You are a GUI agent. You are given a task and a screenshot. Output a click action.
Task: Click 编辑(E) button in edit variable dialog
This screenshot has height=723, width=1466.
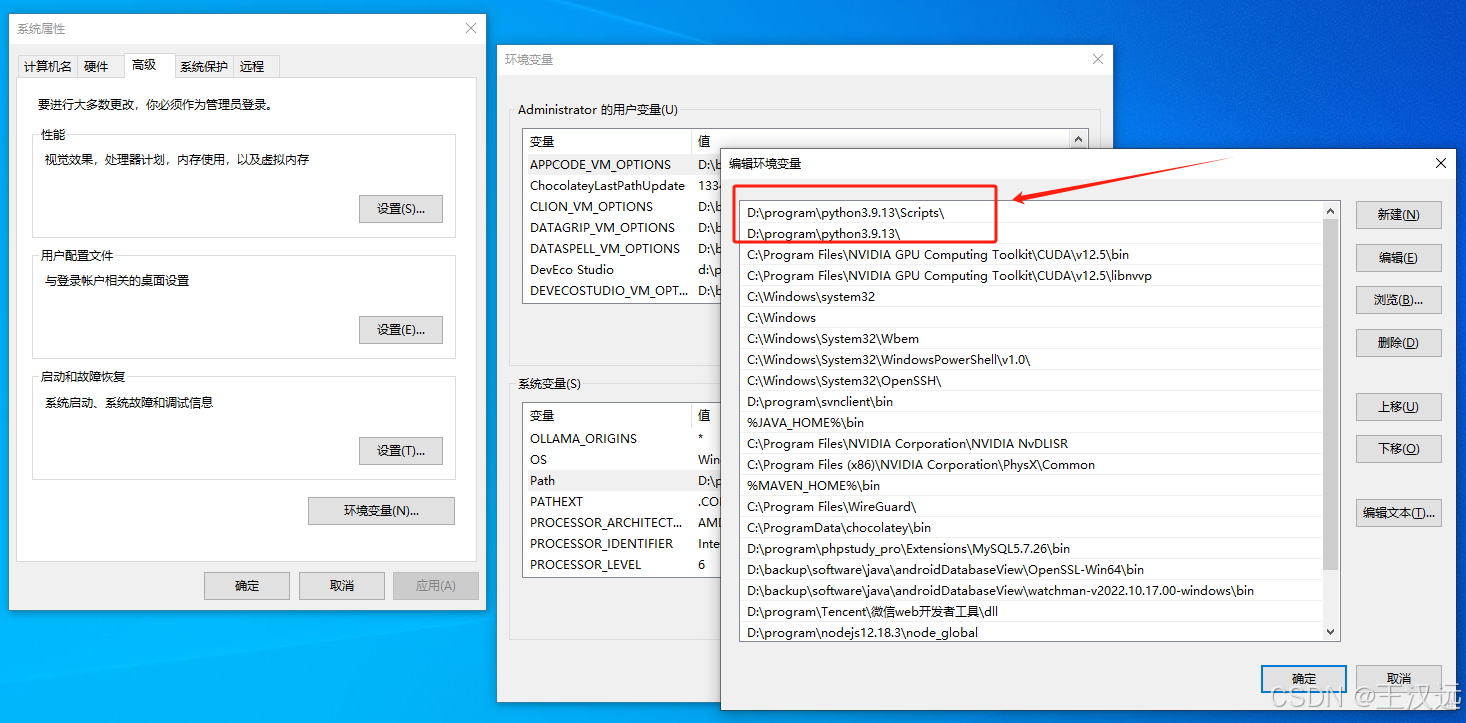click(x=1398, y=257)
